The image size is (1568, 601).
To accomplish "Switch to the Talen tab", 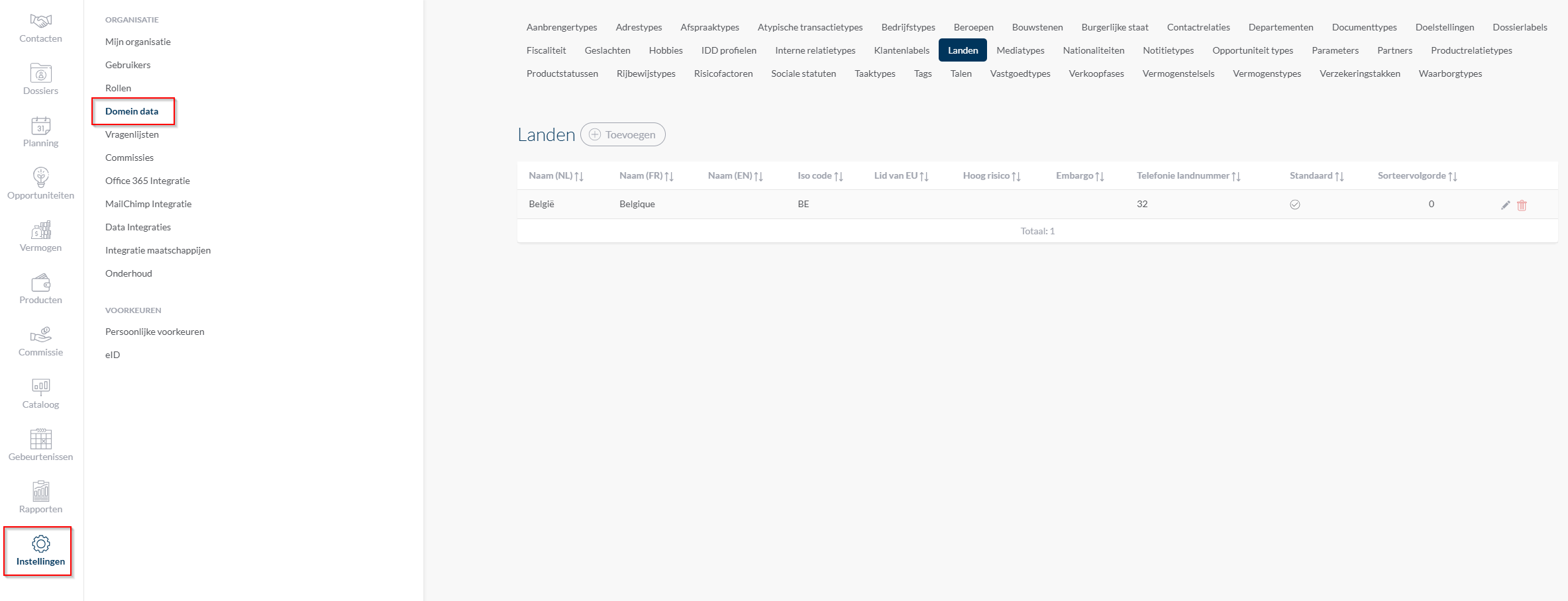I will click(x=961, y=73).
